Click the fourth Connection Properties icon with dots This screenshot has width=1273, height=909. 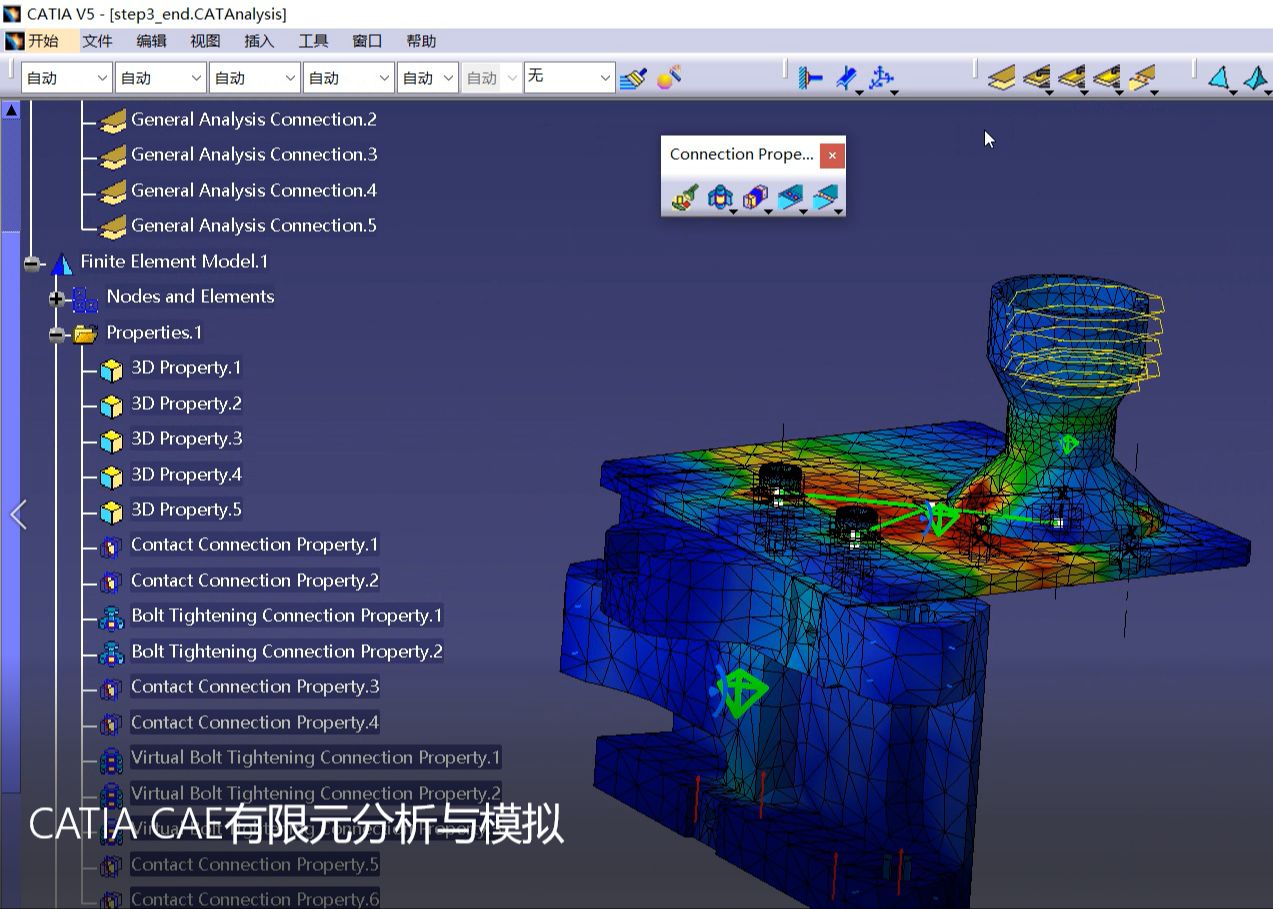(x=790, y=198)
